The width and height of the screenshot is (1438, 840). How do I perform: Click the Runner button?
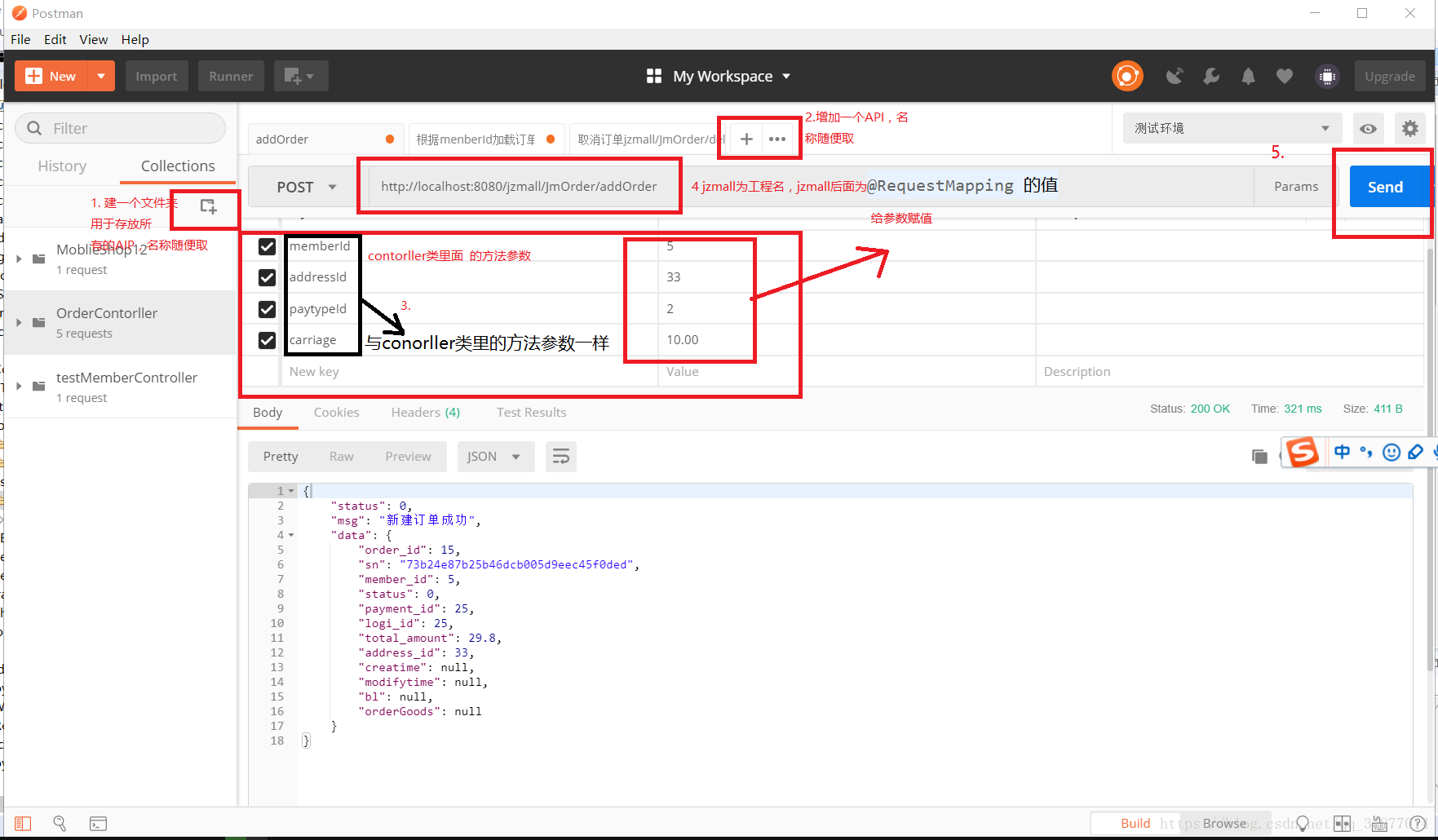tap(231, 76)
